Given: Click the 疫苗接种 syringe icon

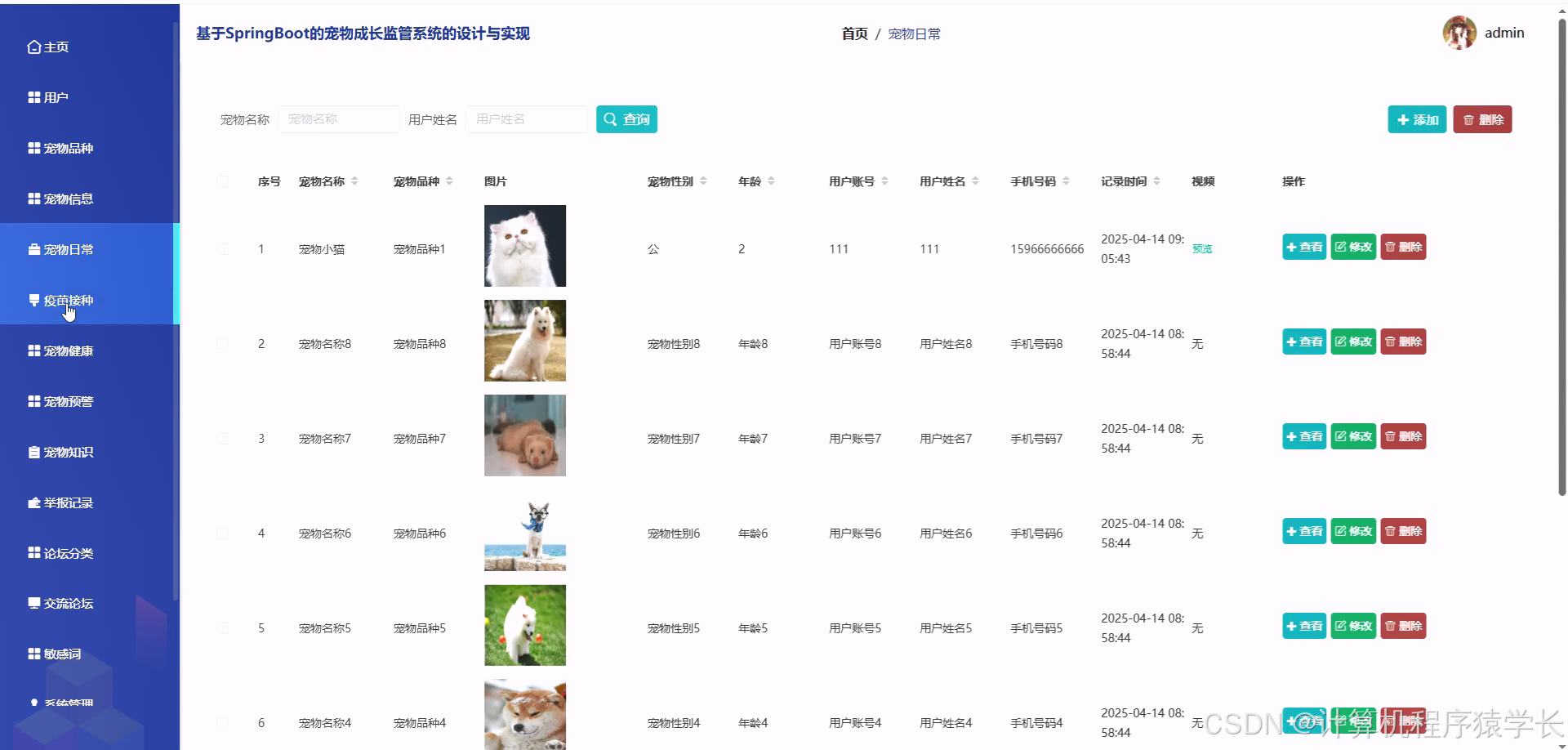Looking at the screenshot, I should click(x=33, y=300).
